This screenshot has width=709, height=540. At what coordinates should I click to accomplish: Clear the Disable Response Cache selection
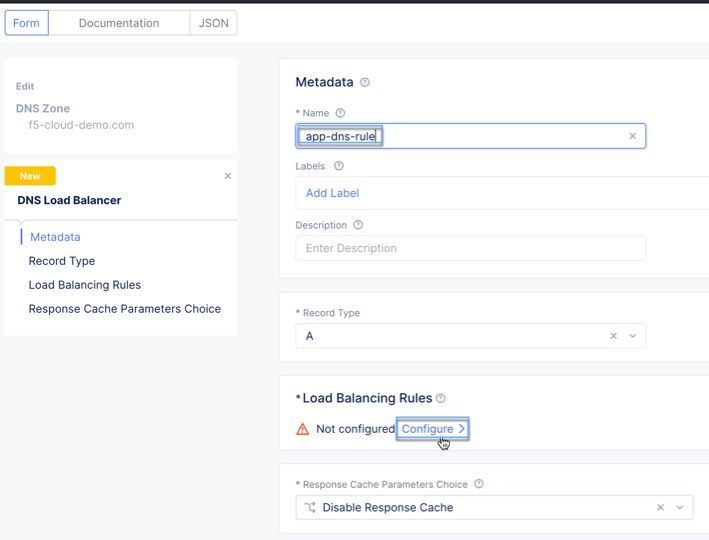(x=660, y=508)
